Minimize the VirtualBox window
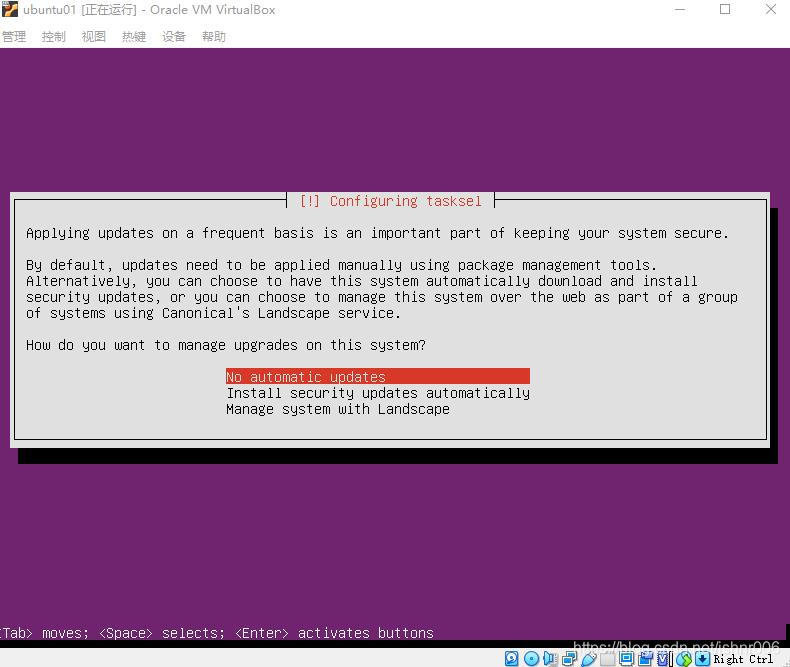790x667 pixels. click(680, 10)
